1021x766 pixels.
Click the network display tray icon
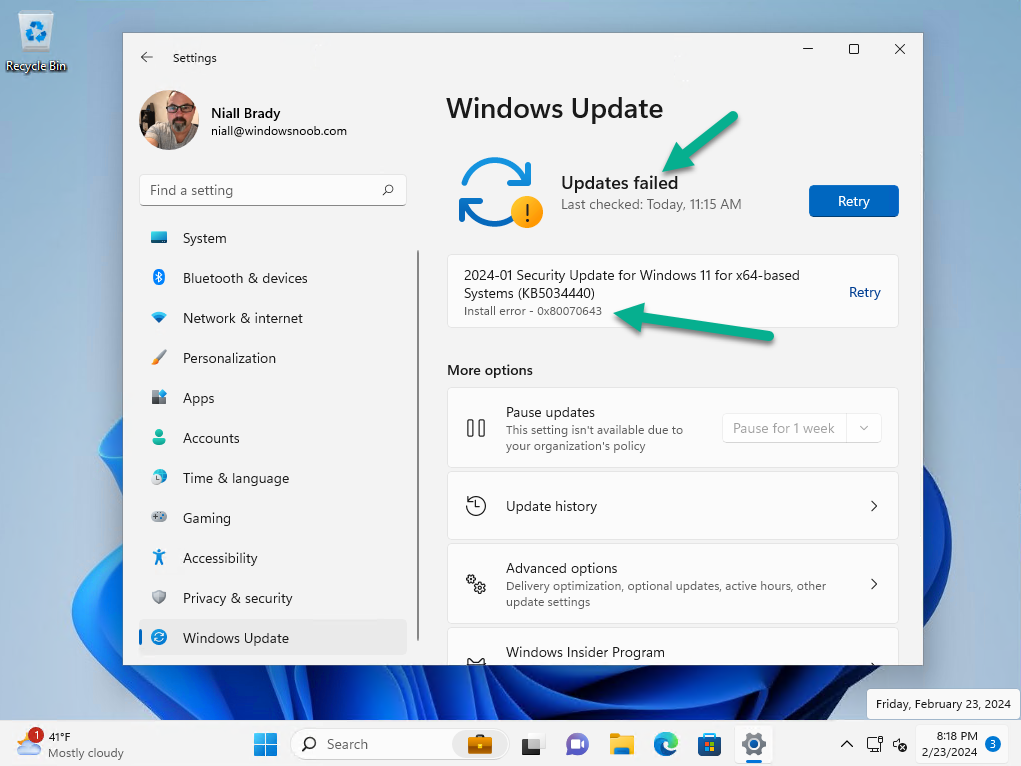click(x=874, y=744)
